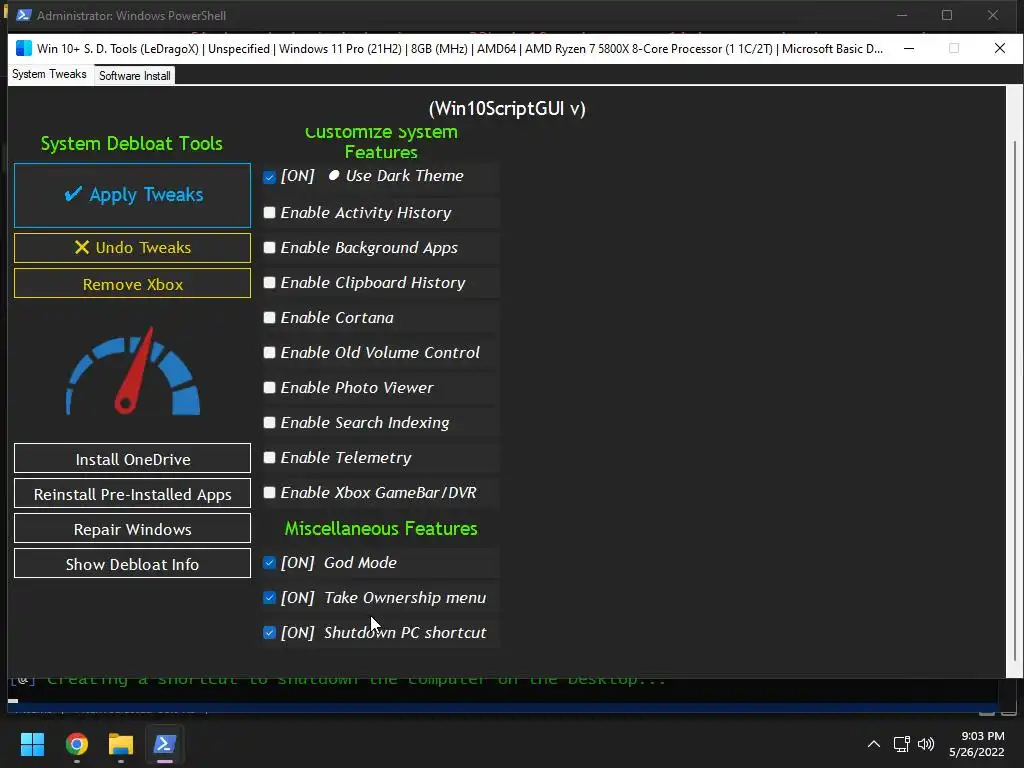Uncheck Take Ownership menu option
1024x768 pixels.
[269, 598]
